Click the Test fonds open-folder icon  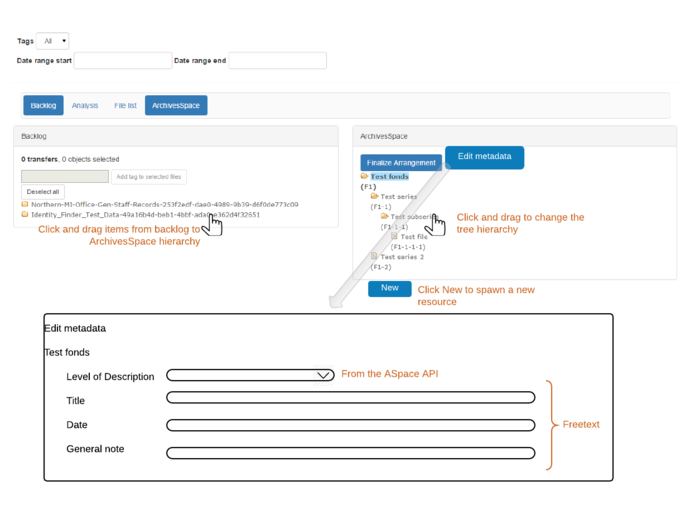point(364,177)
